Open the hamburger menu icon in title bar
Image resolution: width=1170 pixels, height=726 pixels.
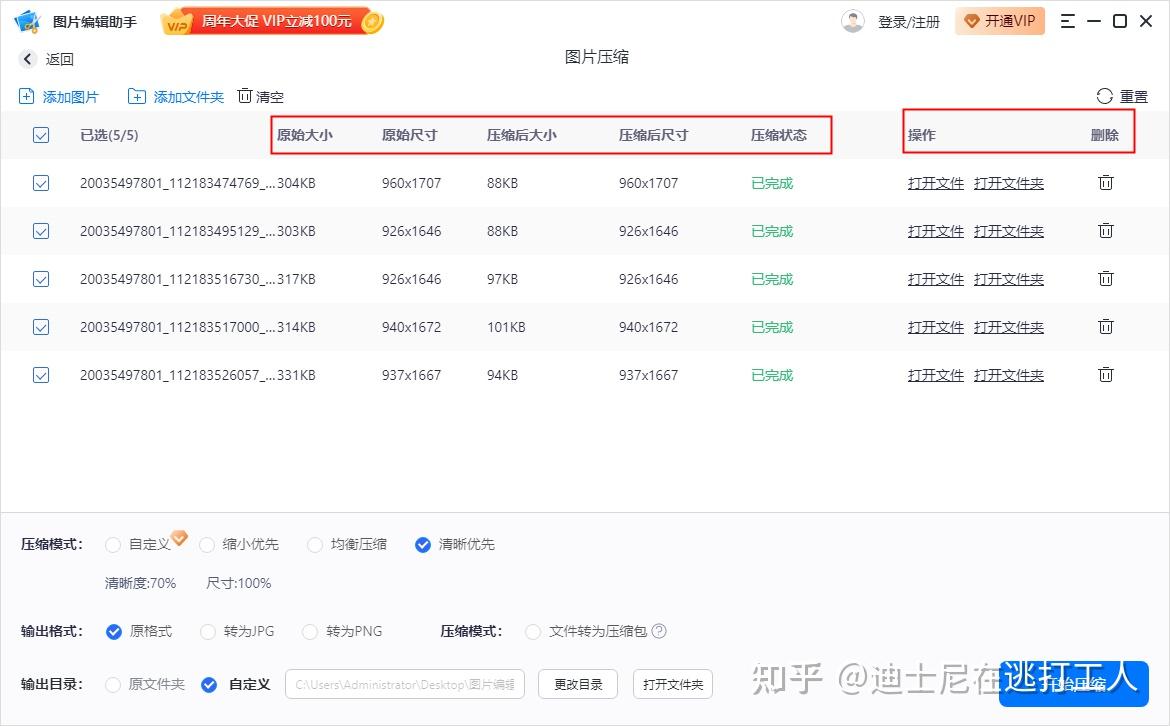[1068, 21]
